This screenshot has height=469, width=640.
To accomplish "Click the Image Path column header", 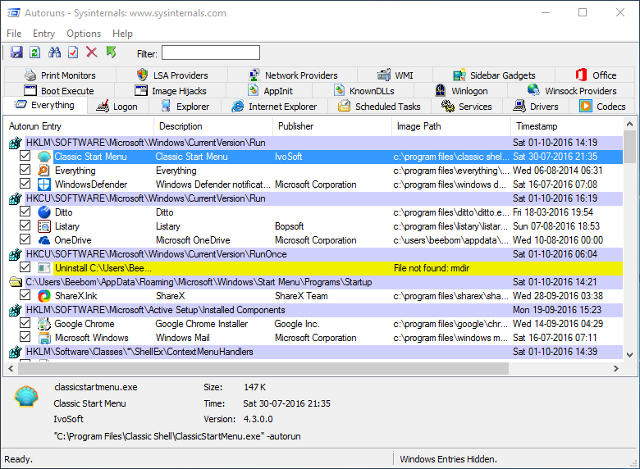I will [x=451, y=127].
